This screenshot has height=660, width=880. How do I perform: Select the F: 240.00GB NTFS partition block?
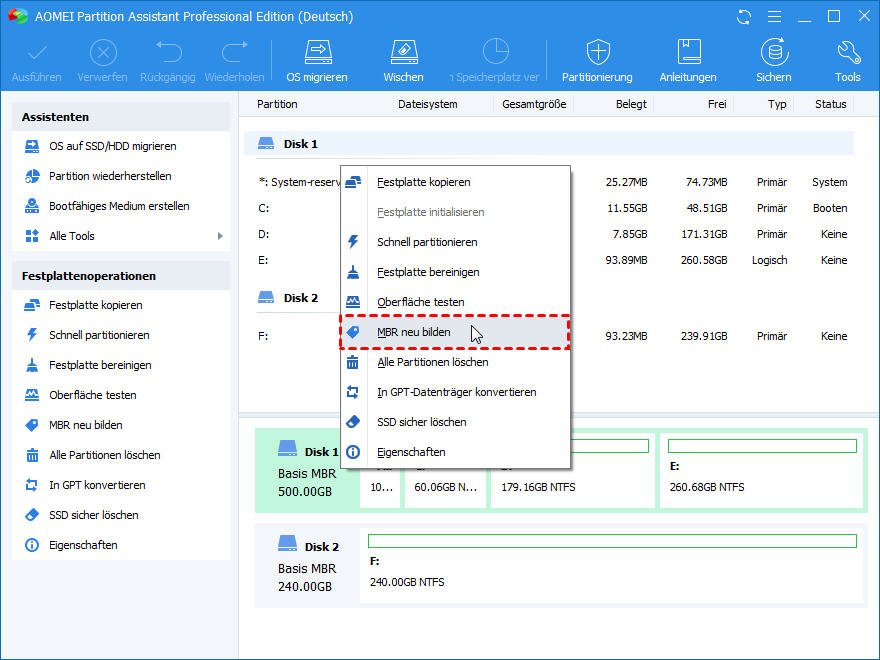[612, 566]
